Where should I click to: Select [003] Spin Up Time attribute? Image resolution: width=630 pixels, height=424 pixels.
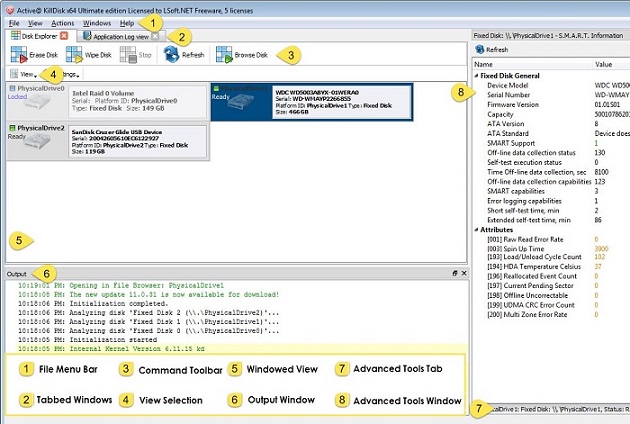(551, 249)
